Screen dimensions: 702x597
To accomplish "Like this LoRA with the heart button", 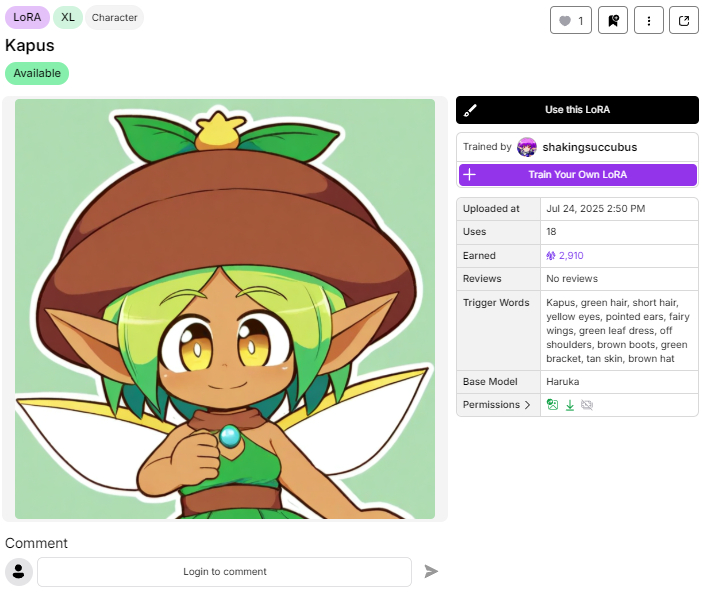I will [571, 20].
